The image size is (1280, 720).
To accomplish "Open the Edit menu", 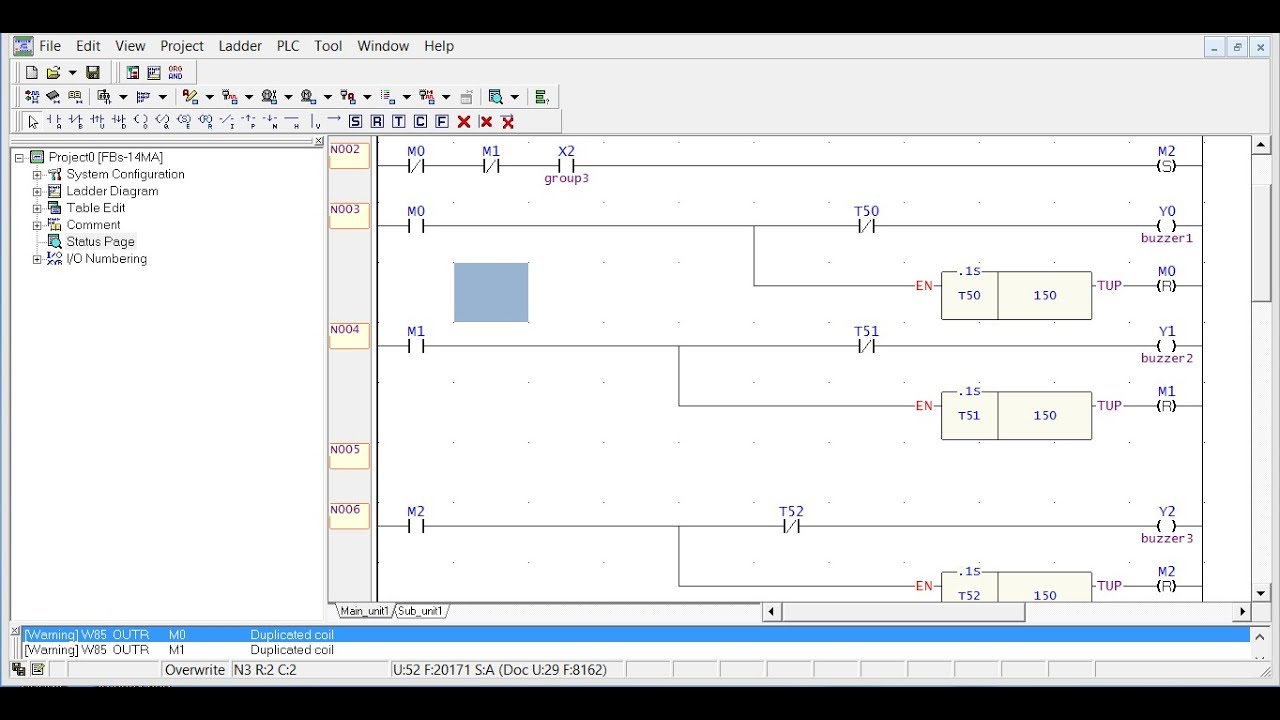I will [88, 46].
